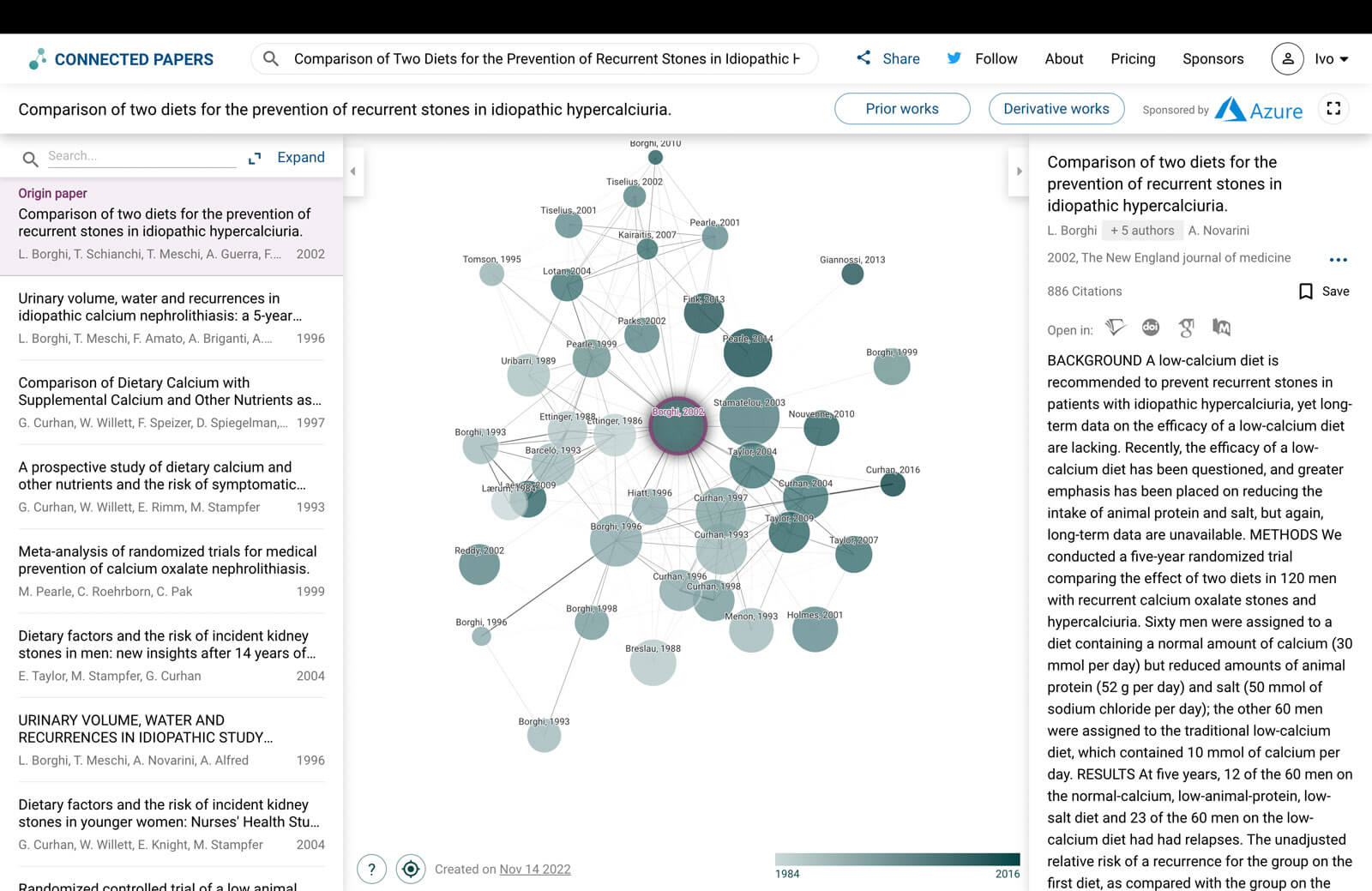Select the Stamatelou, 2003 graph node
The image size is (1372, 891).
pyautogui.click(x=749, y=417)
